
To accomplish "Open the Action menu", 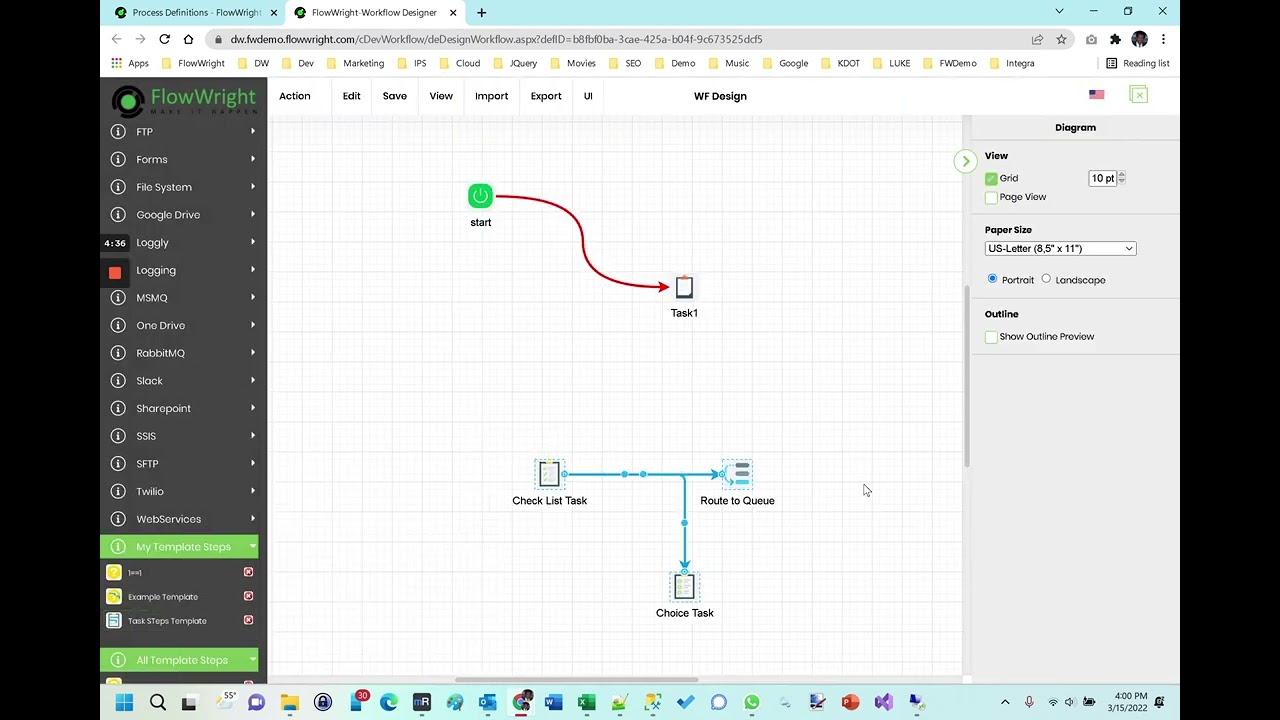I will (295, 96).
